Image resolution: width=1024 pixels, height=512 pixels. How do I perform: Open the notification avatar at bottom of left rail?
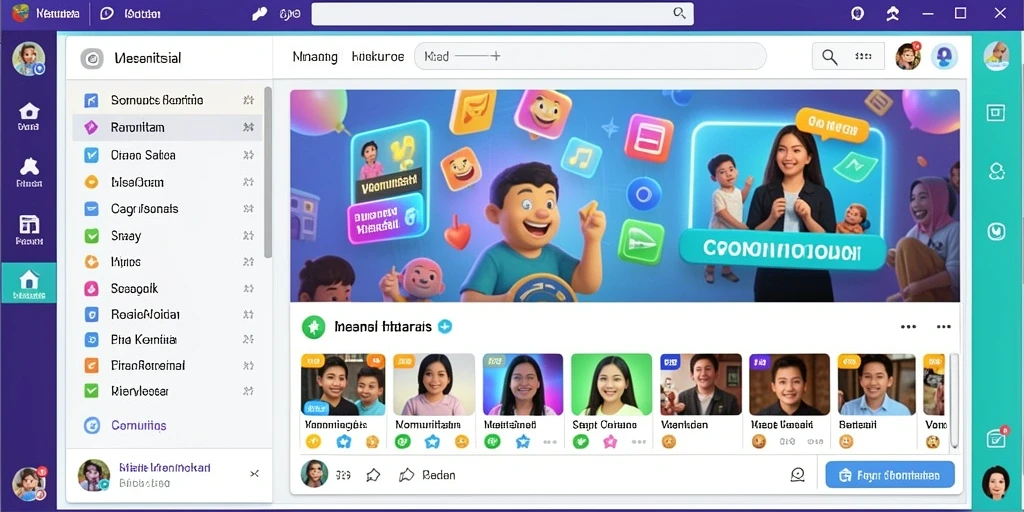(x=29, y=484)
